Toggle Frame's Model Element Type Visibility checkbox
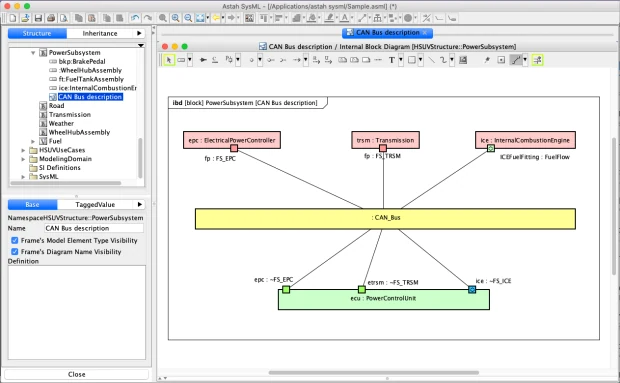Screen dimensions: 620x383 coord(15,240)
